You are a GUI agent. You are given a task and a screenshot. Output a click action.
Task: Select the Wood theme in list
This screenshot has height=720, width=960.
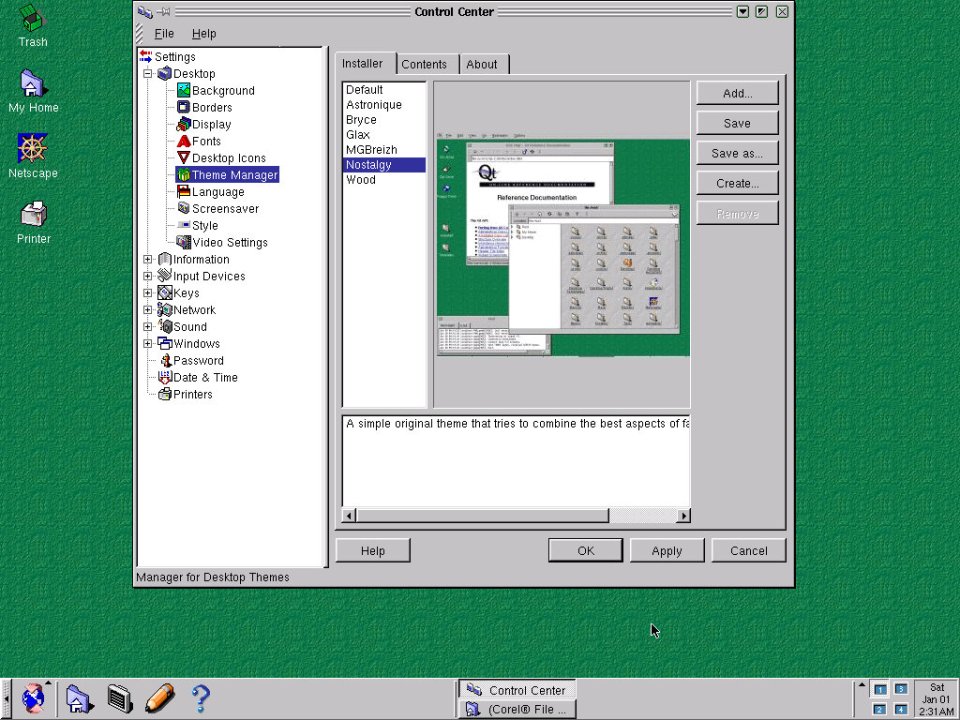(x=361, y=180)
